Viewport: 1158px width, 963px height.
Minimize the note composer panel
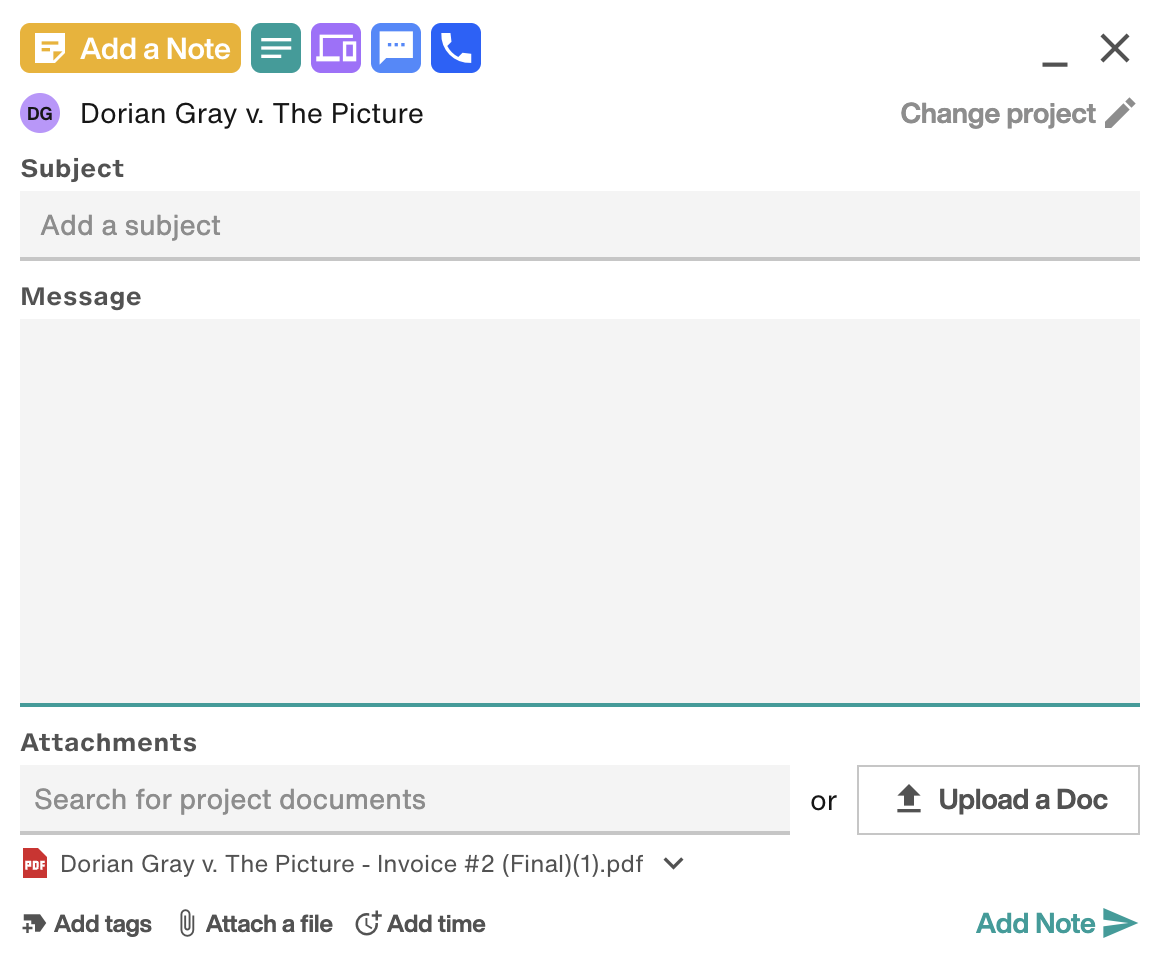1055,64
